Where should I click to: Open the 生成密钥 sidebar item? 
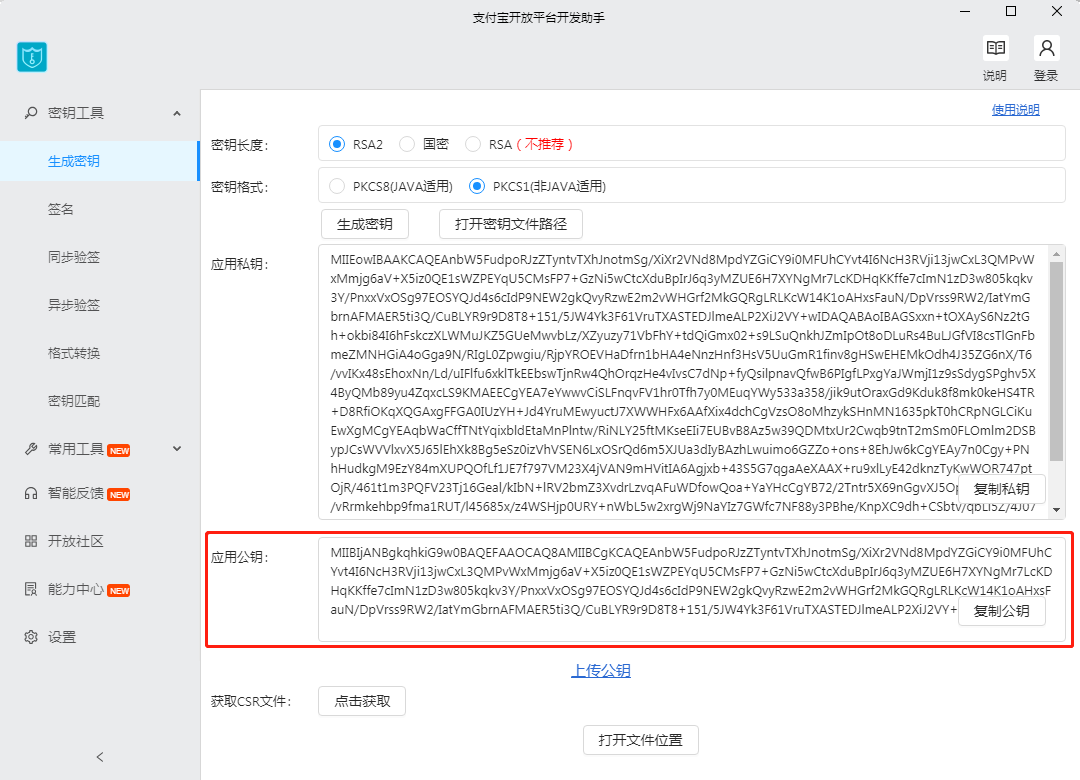click(x=99, y=161)
